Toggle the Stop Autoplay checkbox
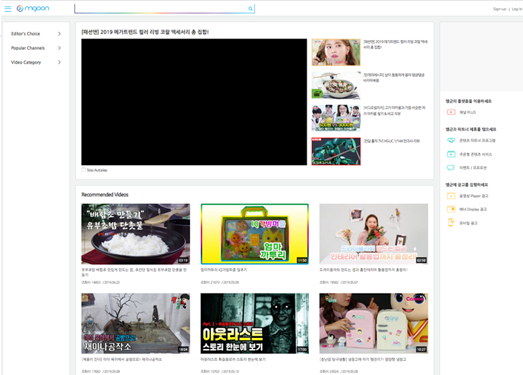The image size is (523, 375). tap(83, 170)
